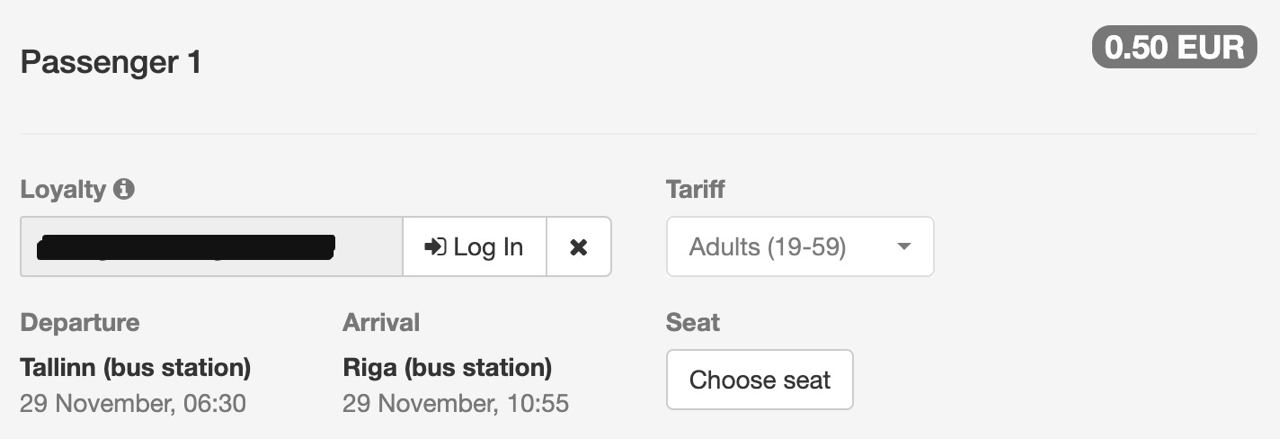Click the Passenger 1 heading
Image resolution: width=1280 pixels, height=439 pixels.
coord(111,62)
